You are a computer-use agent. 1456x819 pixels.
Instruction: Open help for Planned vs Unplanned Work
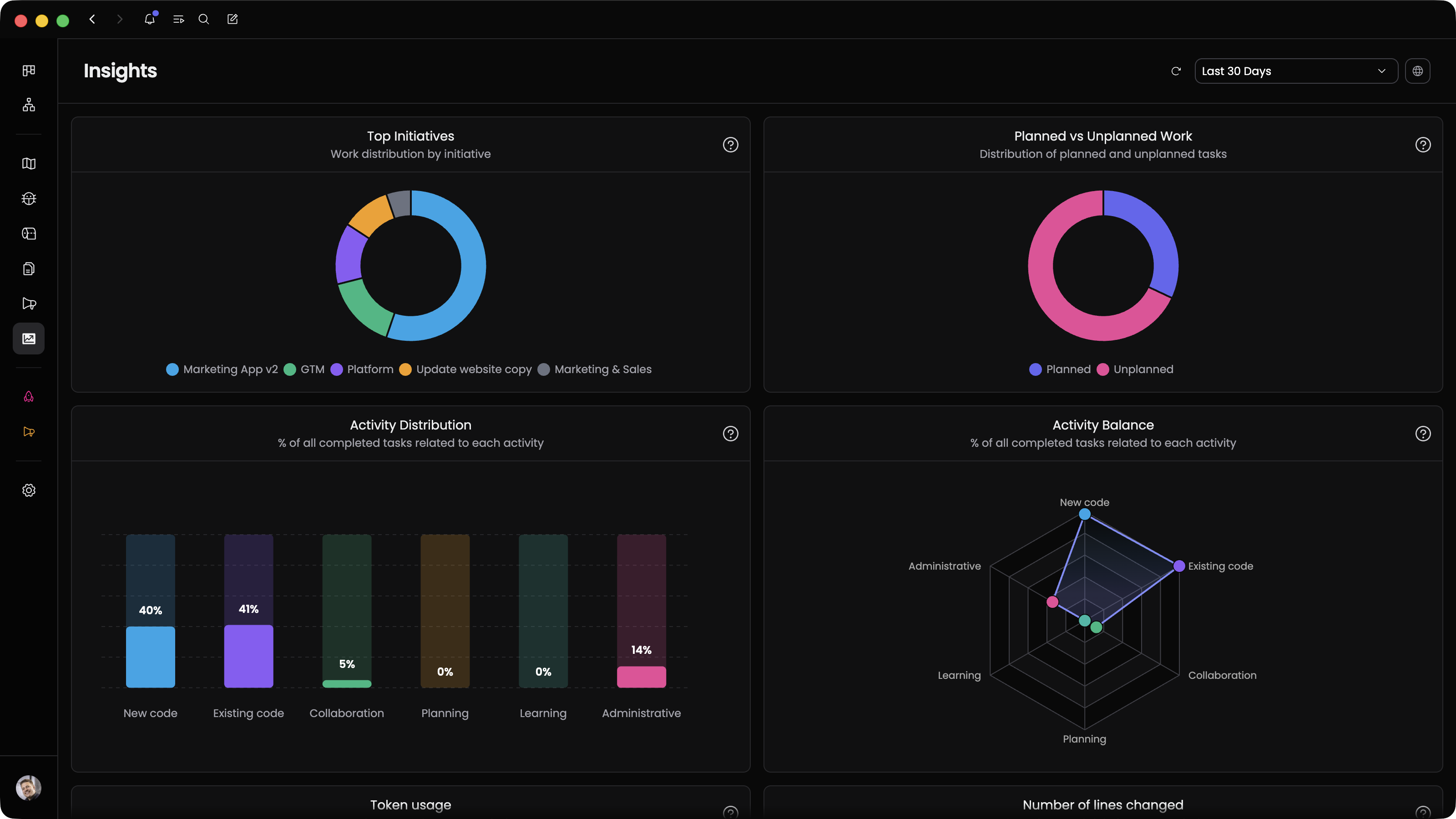pos(1423,145)
